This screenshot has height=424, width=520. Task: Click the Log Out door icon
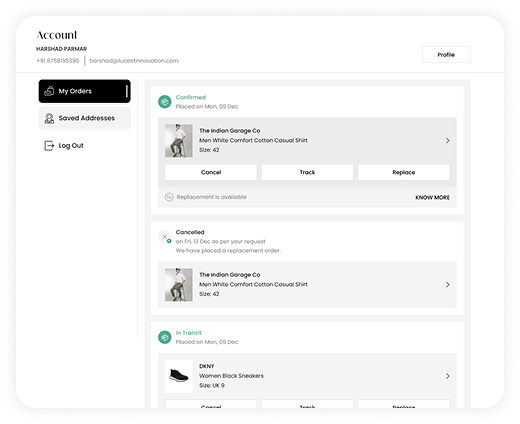click(49, 146)
